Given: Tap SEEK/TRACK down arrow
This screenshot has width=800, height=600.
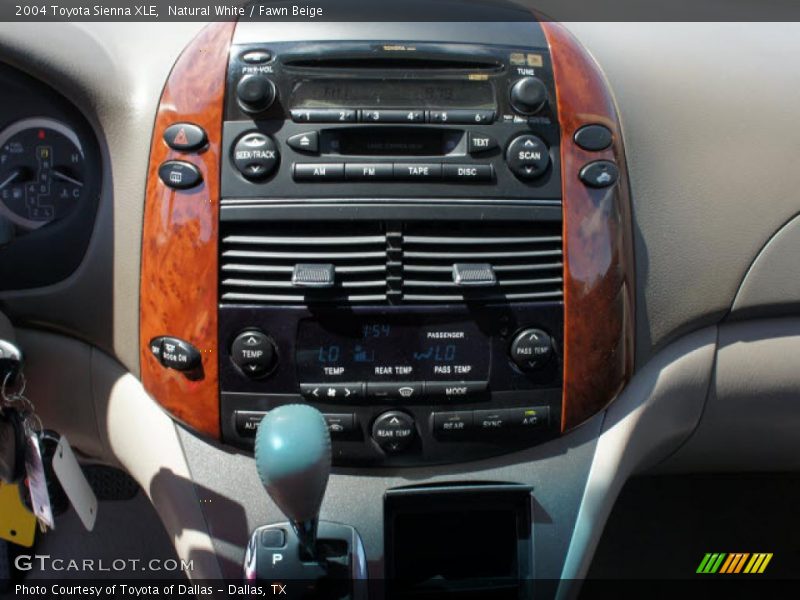Looking at the screenshot, I should point(255,169).
